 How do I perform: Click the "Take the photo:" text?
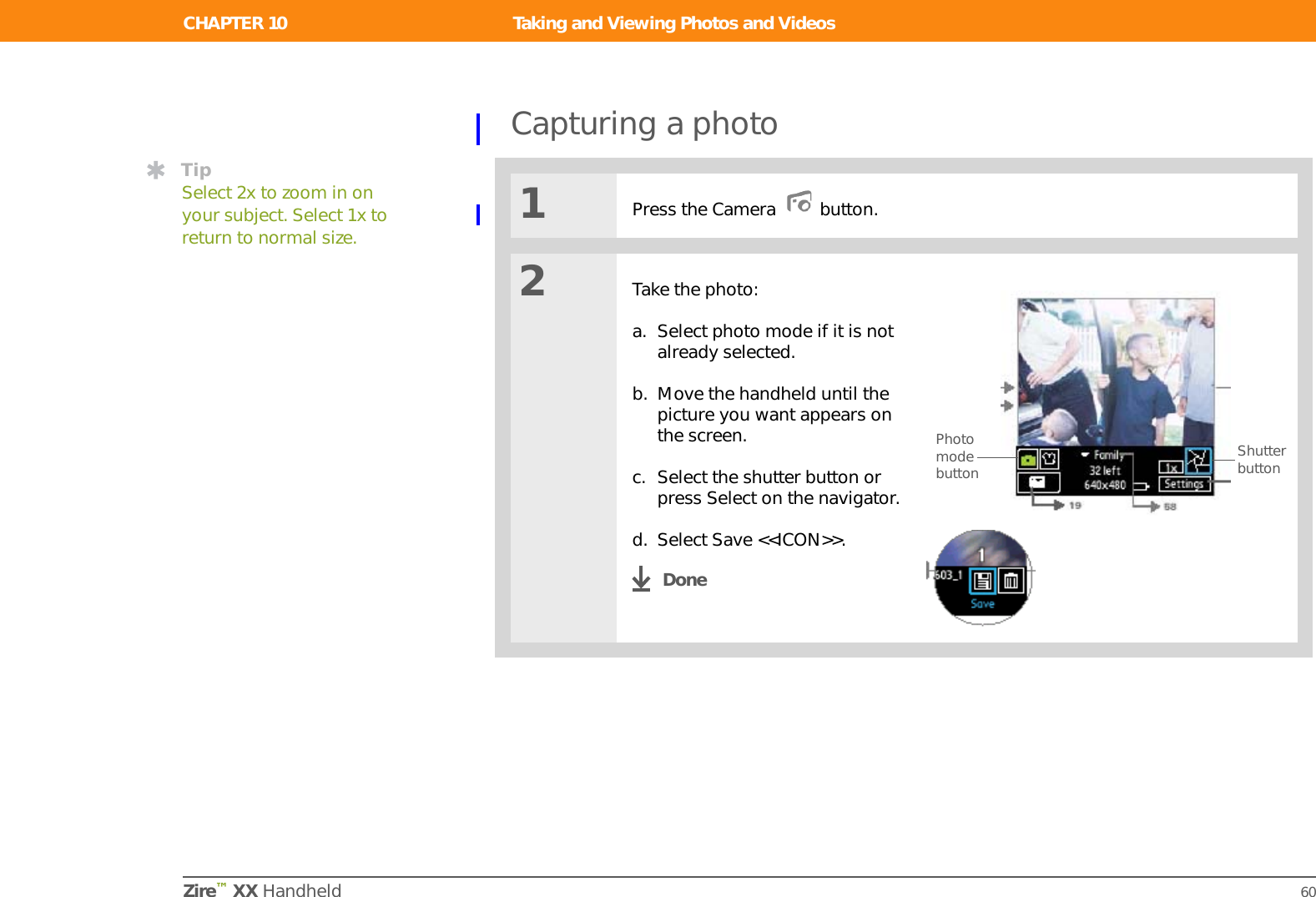(x=695, y=290)
